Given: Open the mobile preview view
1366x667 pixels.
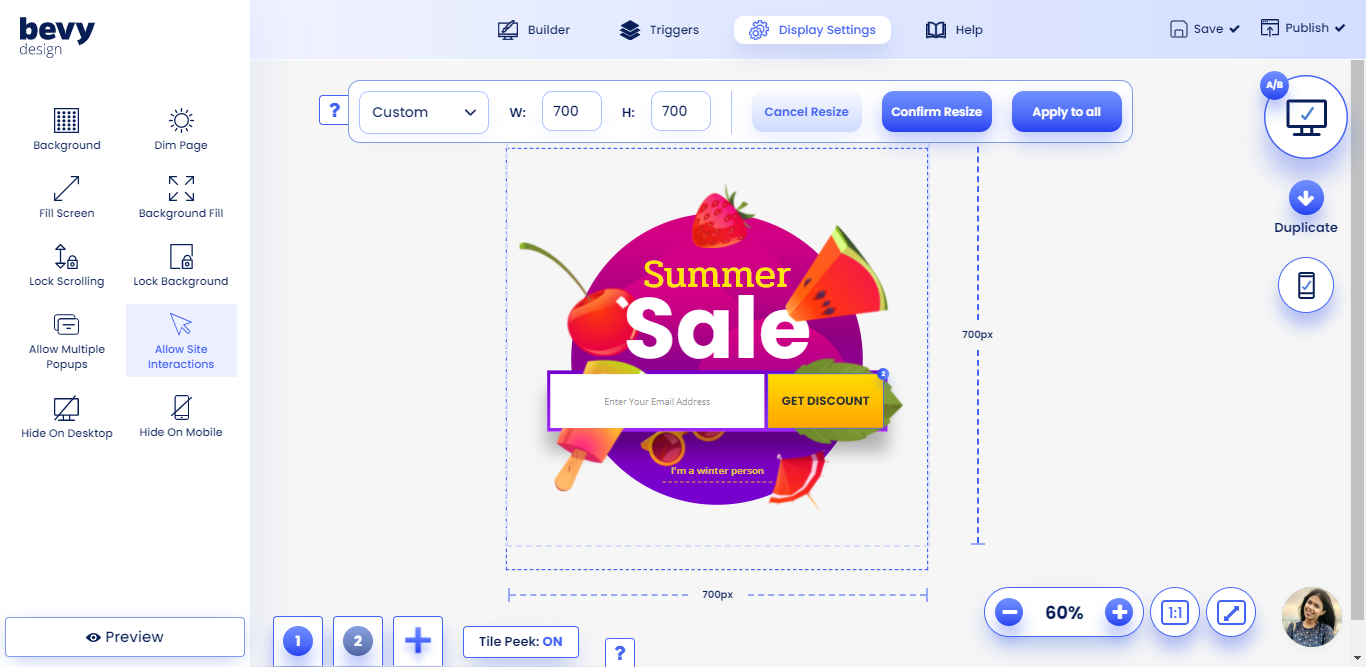Looking at the screenshot, I should tap(1305, 284).
